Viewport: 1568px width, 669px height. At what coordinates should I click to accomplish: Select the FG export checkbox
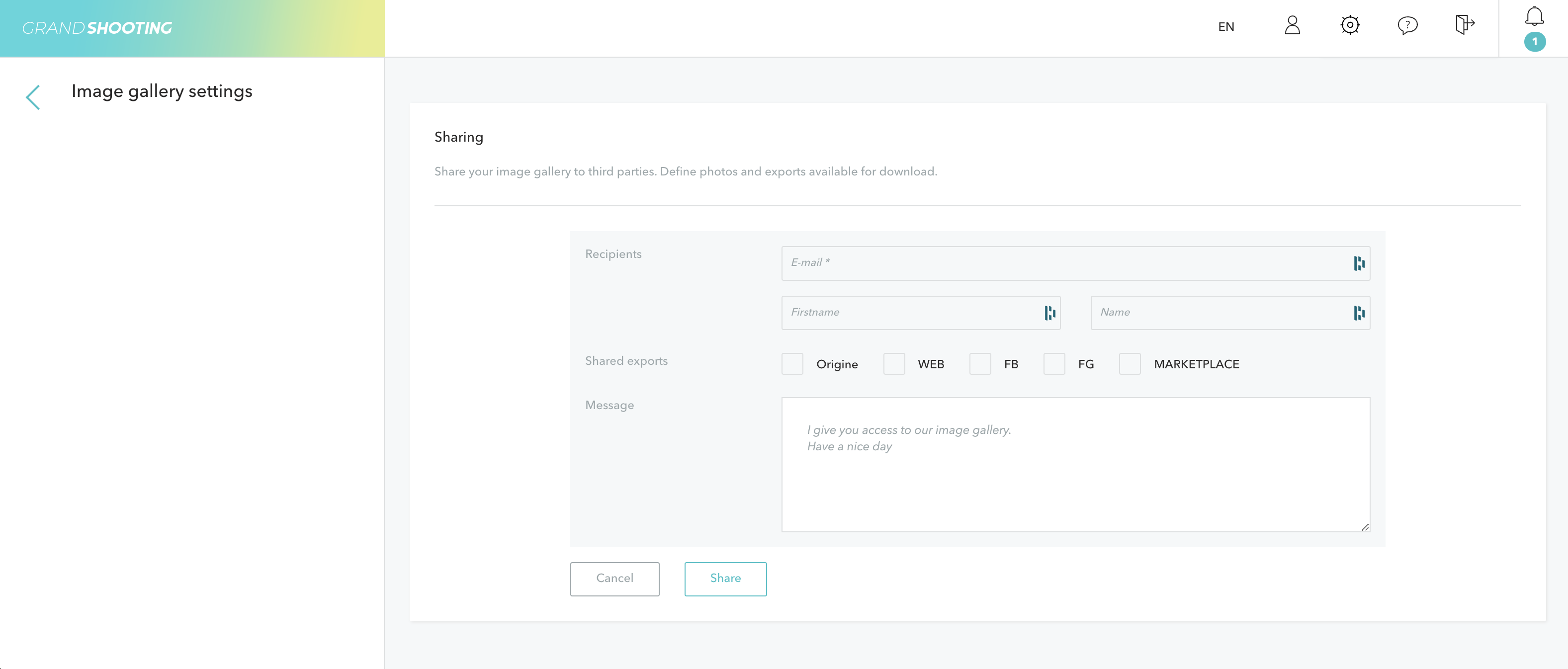tap(1053, 364)
